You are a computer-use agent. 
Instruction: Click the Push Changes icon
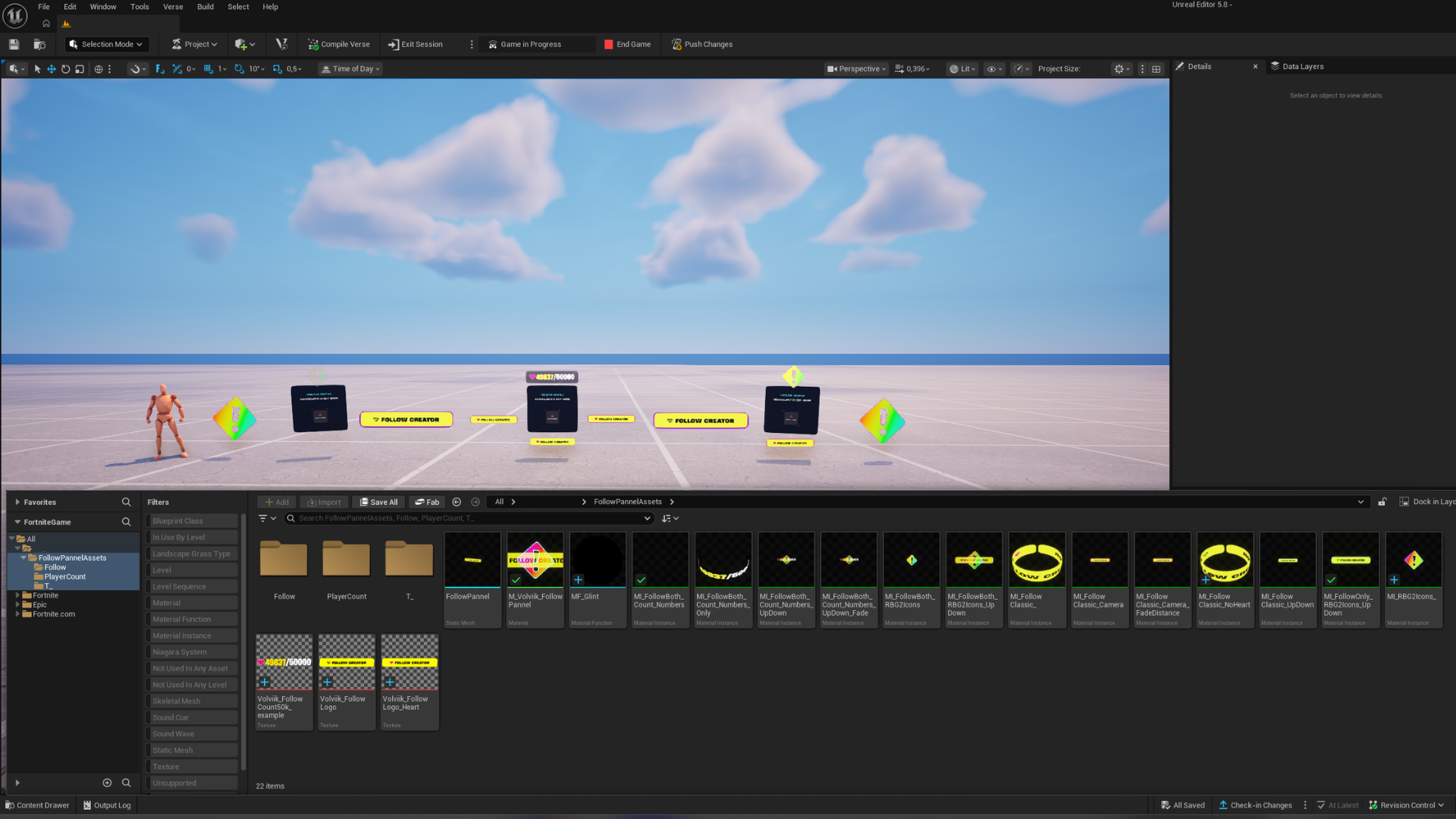point(676,45)
